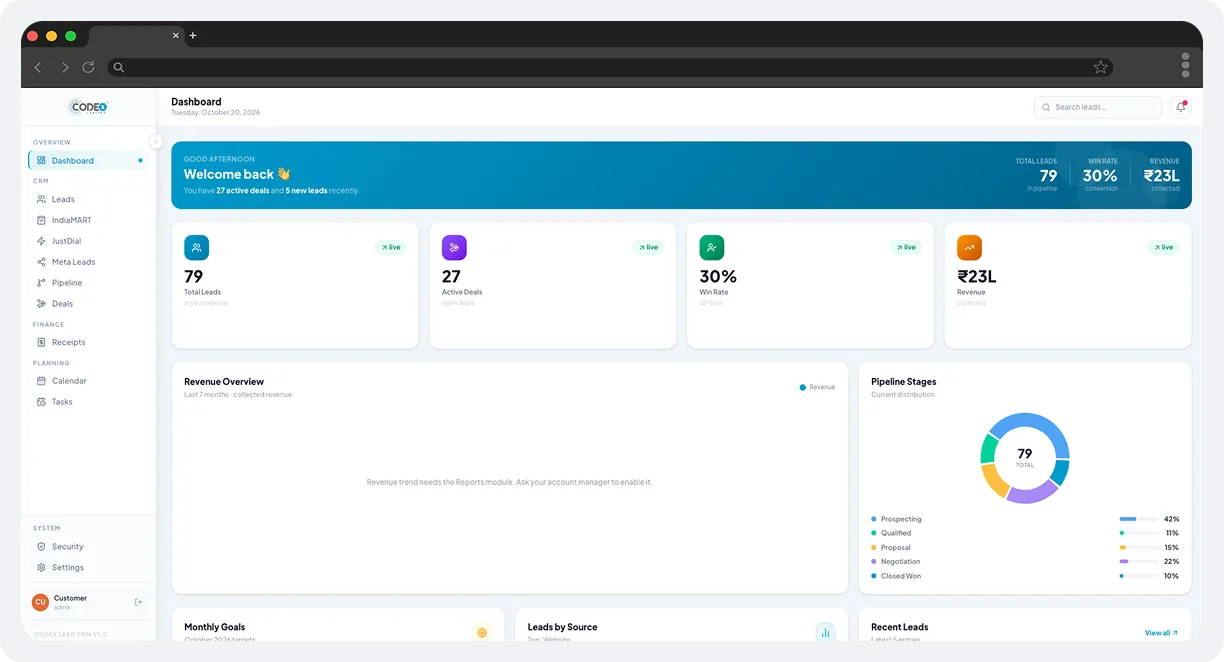Click the logout icon beside Customer
Screen dimensions: 1224x662
click(x=138, y=602)
